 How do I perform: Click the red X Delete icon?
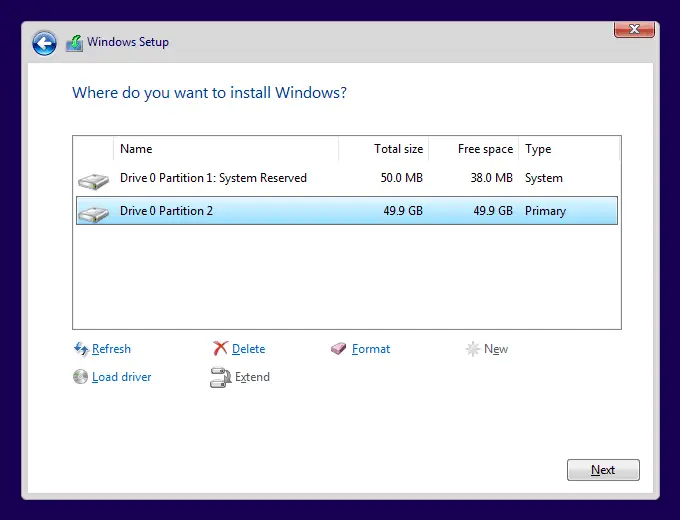(220, 348)
